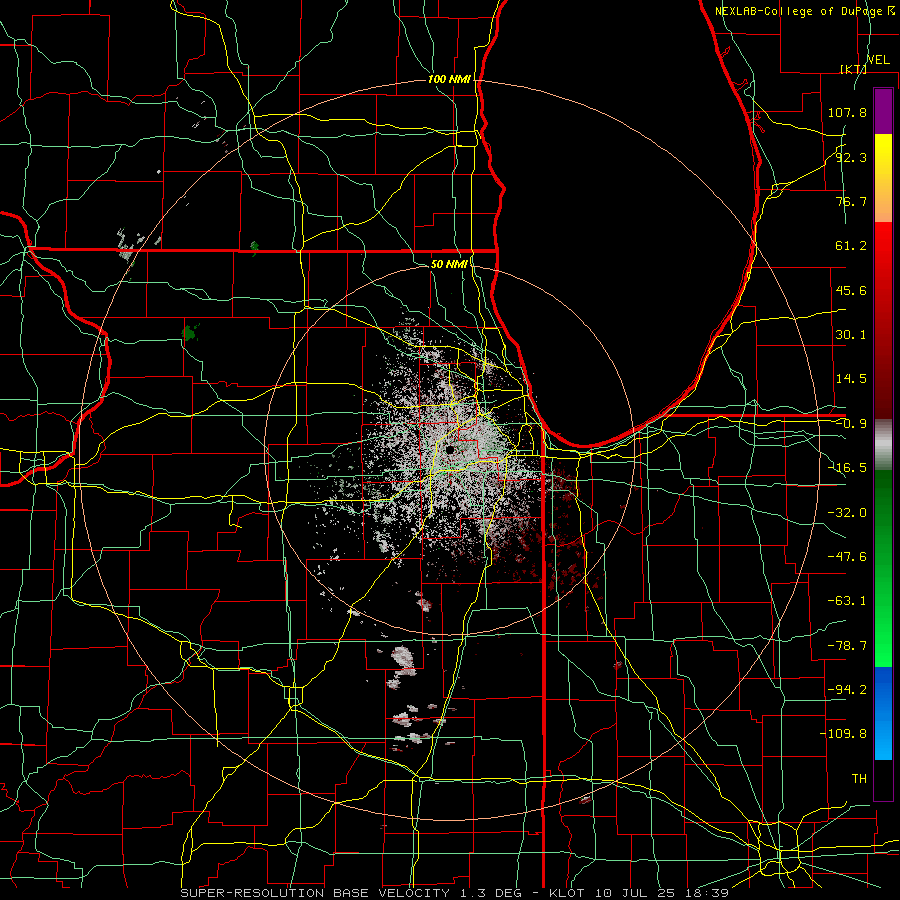The height and width of the screenshot is (900, 900).
Task: Click the NEXLAB-College of DuPage label
Action: 799,11
